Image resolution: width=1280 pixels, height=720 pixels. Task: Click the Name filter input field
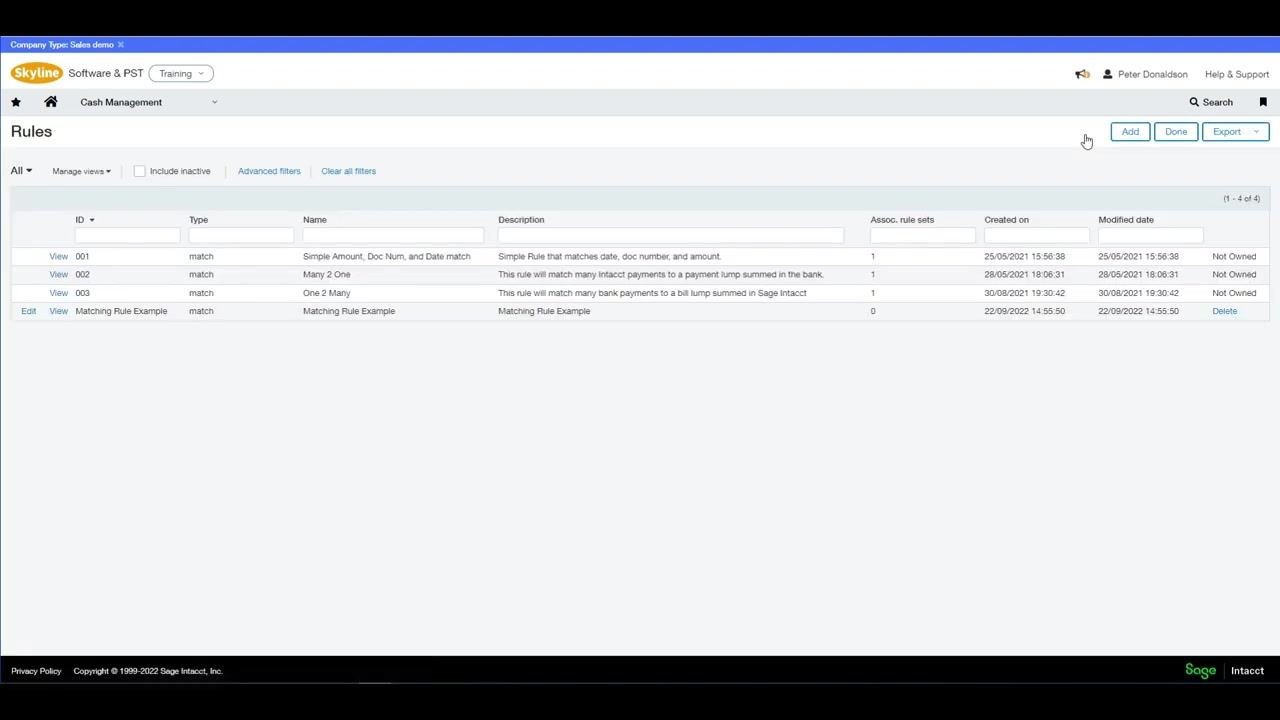pos(393,236)
